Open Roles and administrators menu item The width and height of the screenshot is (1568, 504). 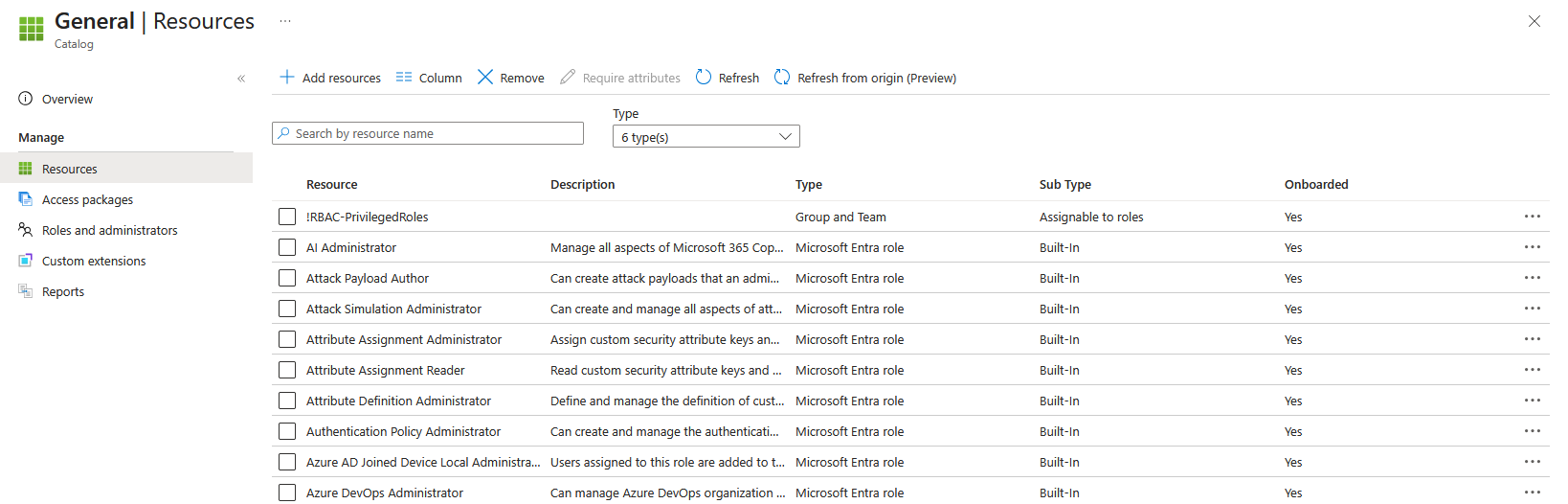point(109,230)
